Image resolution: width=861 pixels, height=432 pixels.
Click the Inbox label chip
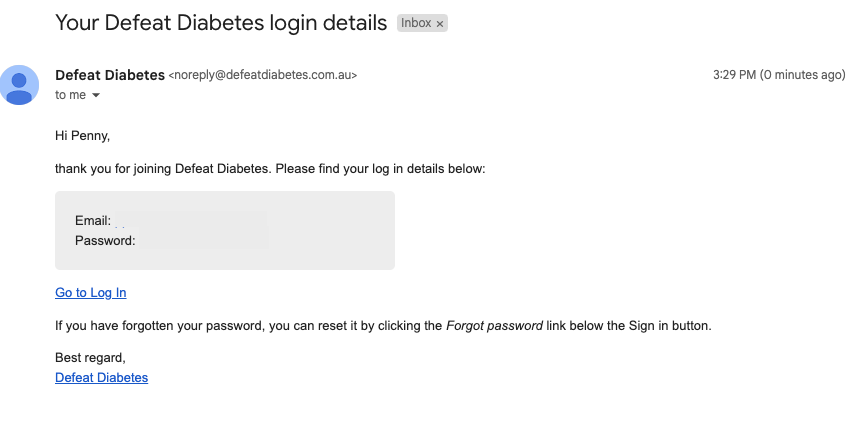click(416, 23)
